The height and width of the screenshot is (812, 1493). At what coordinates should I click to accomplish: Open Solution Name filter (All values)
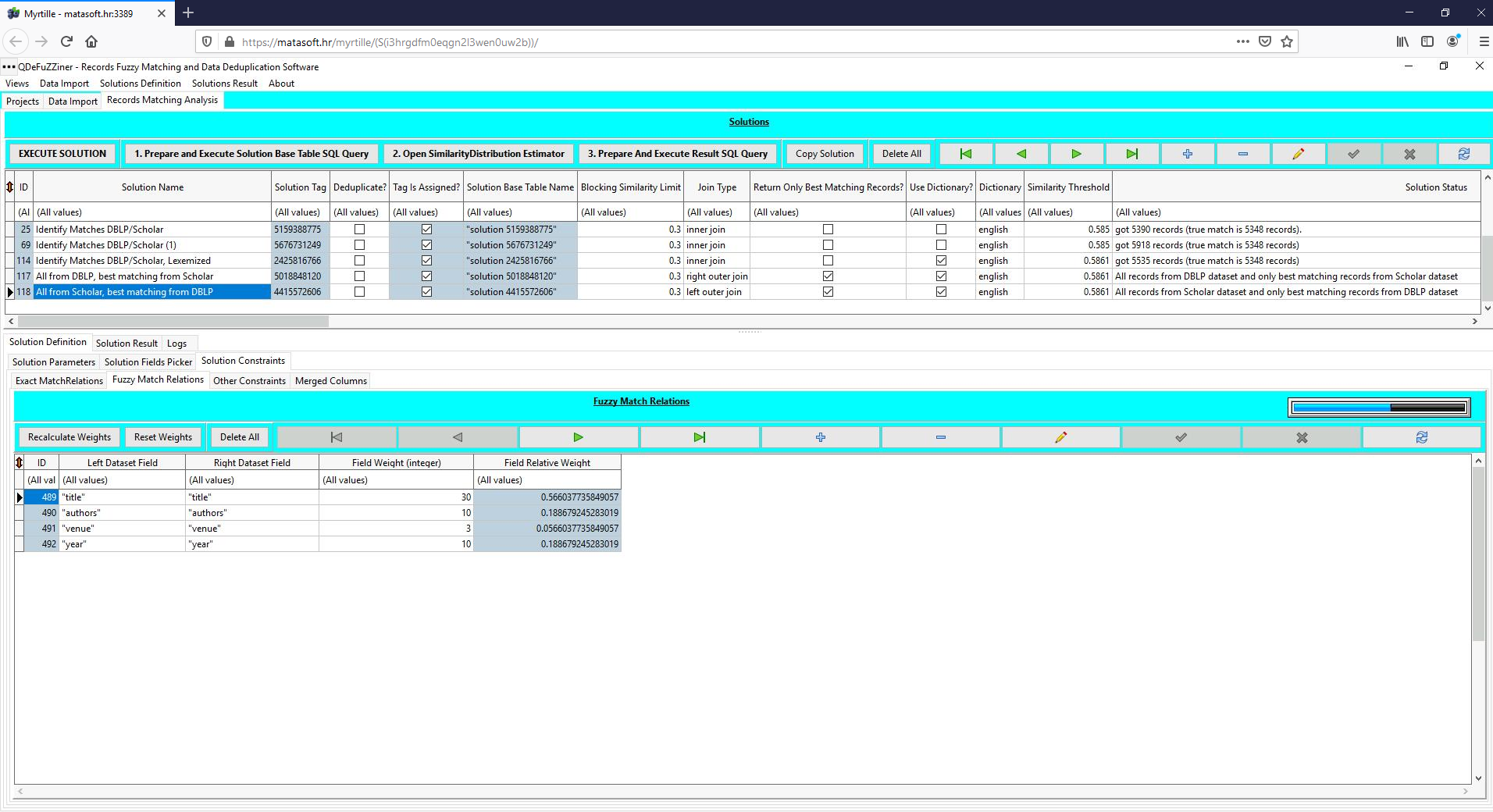(x=152, y=212)
